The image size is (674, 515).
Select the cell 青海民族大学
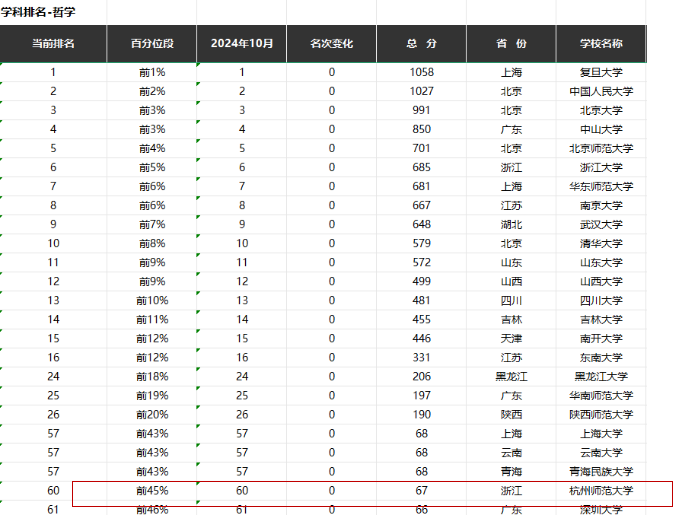(601, 471)
